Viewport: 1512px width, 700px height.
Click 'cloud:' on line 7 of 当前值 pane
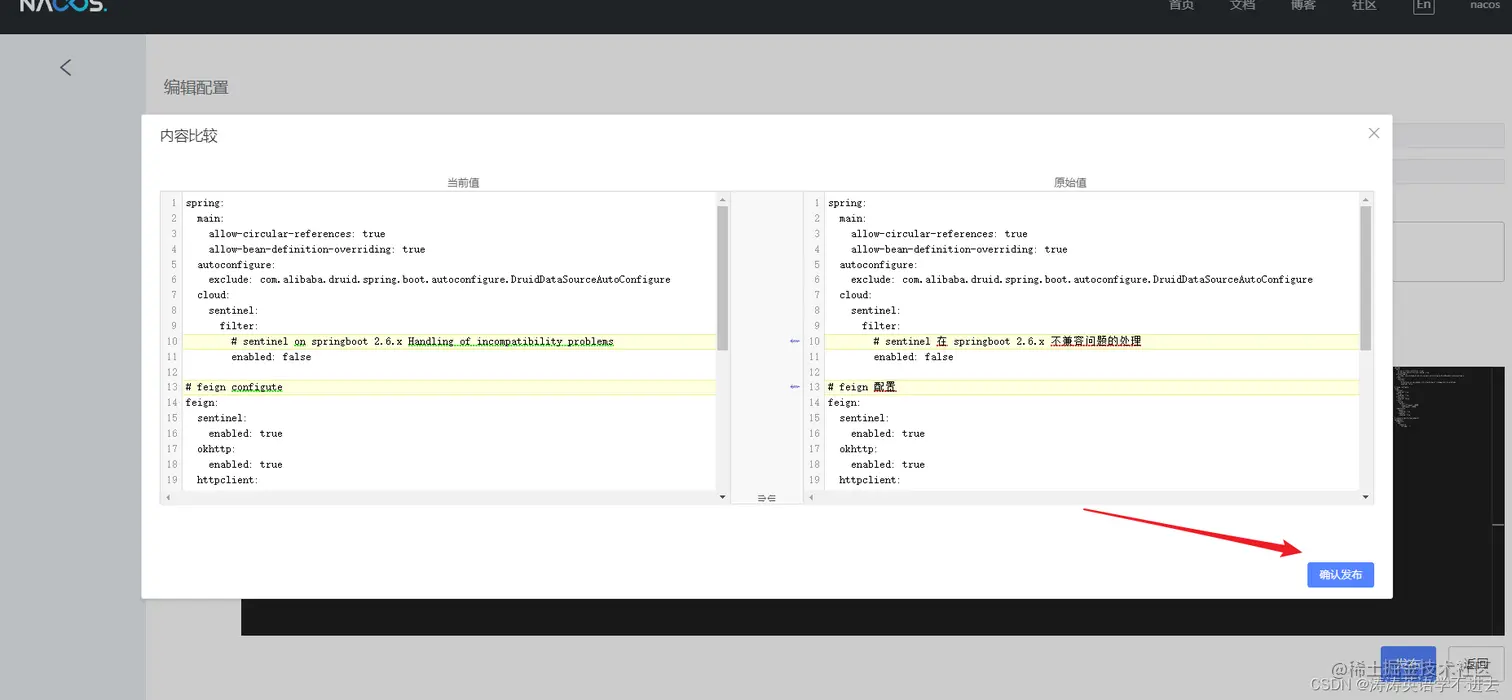[214, 295]
